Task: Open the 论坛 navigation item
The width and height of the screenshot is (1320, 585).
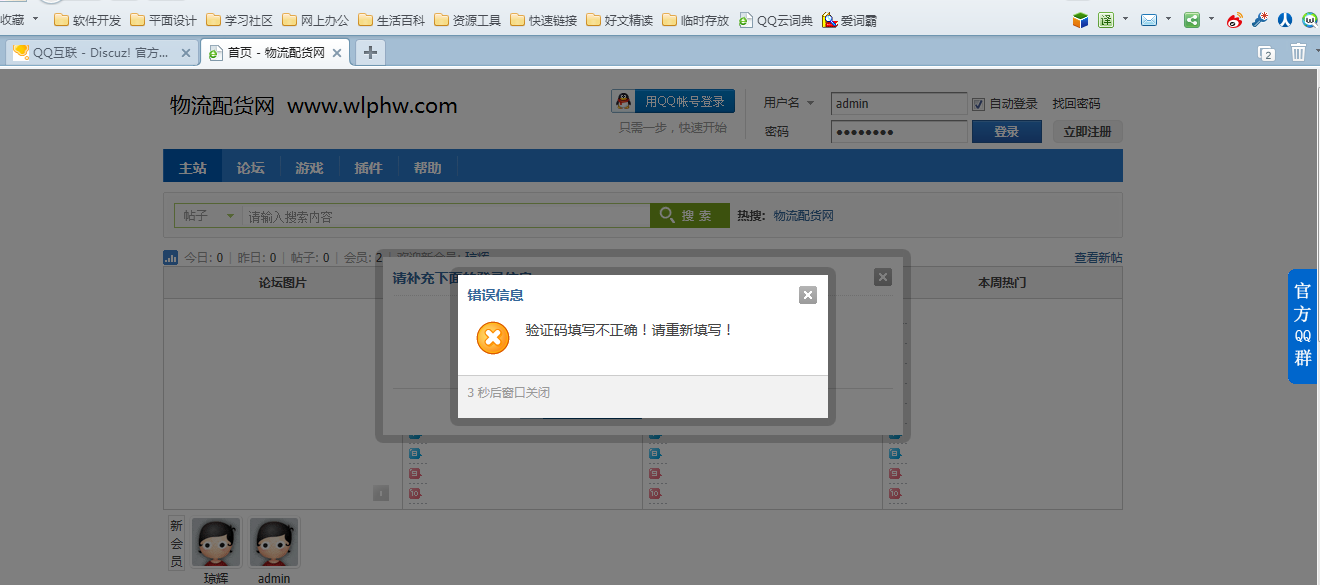Action: 251,167
